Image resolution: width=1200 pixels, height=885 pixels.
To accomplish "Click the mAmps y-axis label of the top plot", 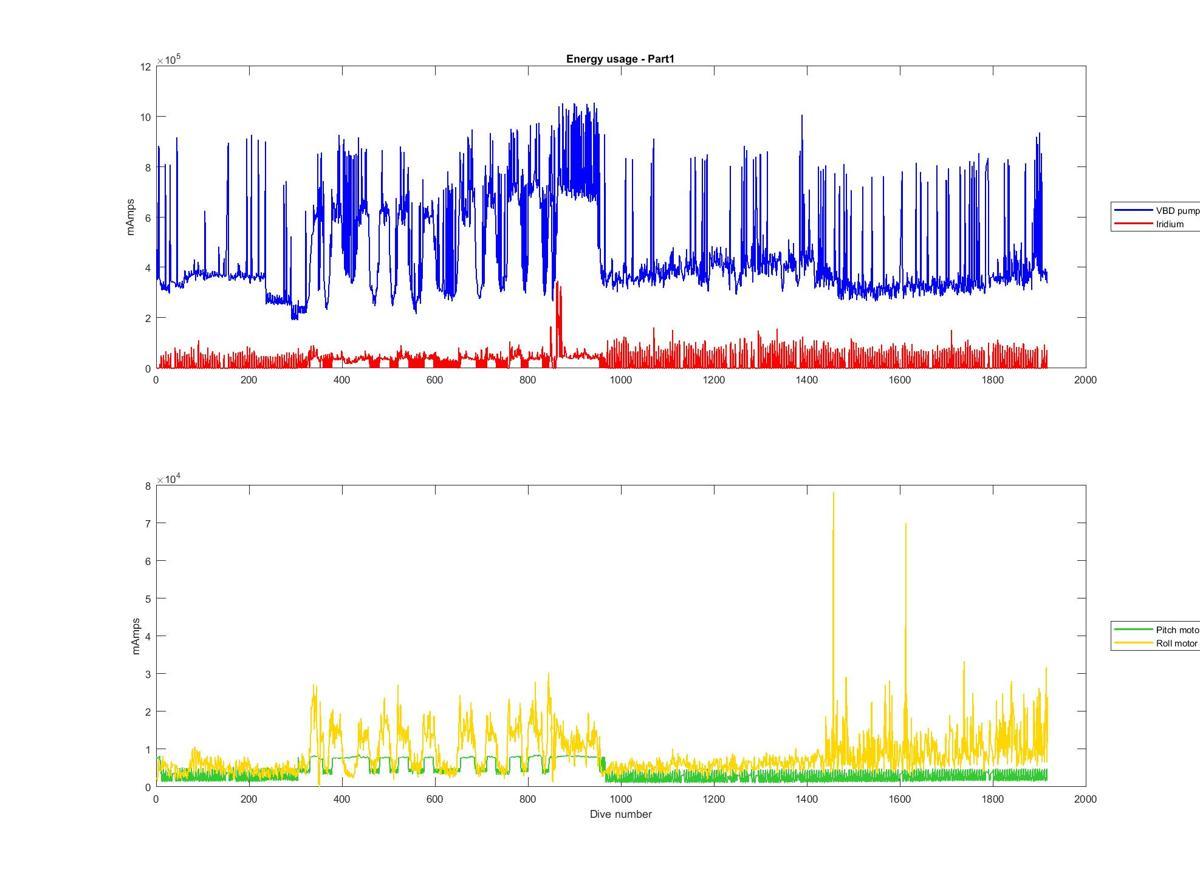I will 130,217.
